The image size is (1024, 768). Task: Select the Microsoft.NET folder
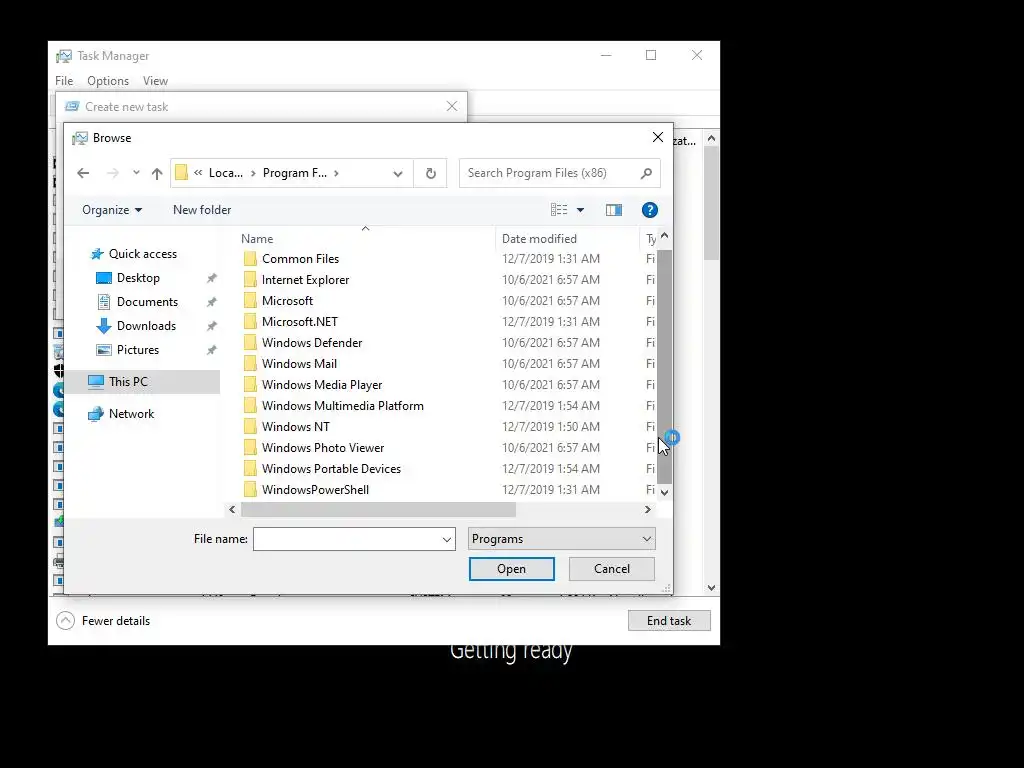pyautogui.click(x=300, y=321)
